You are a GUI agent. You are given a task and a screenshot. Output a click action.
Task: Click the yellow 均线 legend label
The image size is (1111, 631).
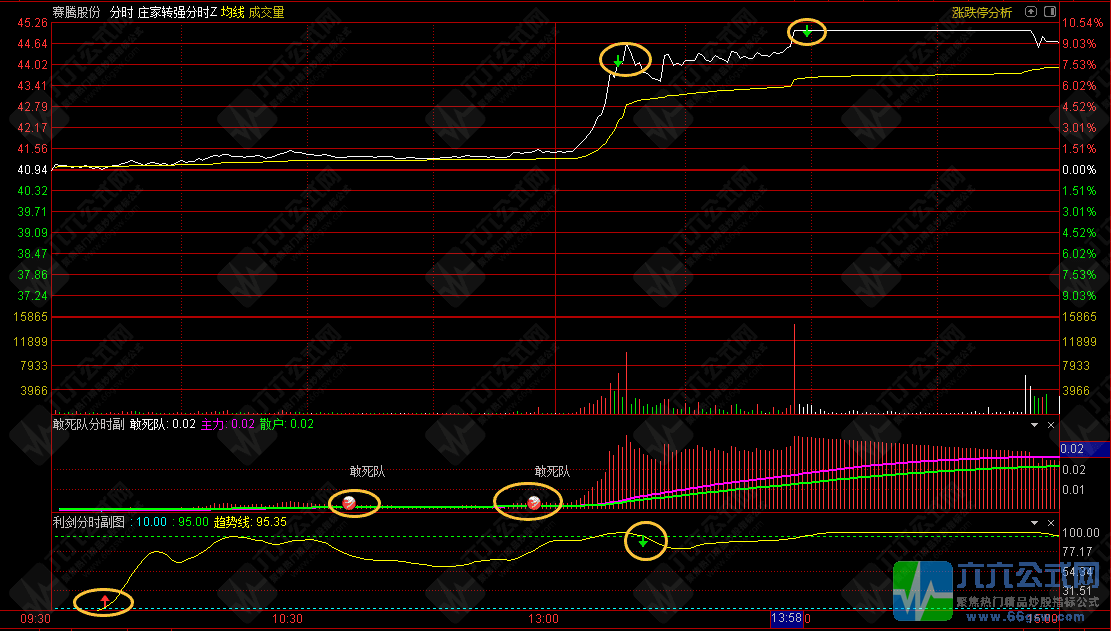pyautogui.click(x=232, y=12)
